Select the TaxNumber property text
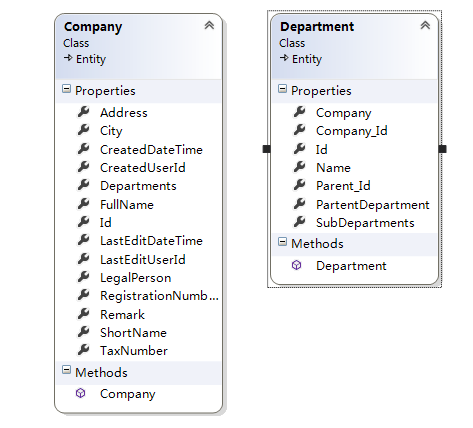The image size is (473, 428). 134,351
